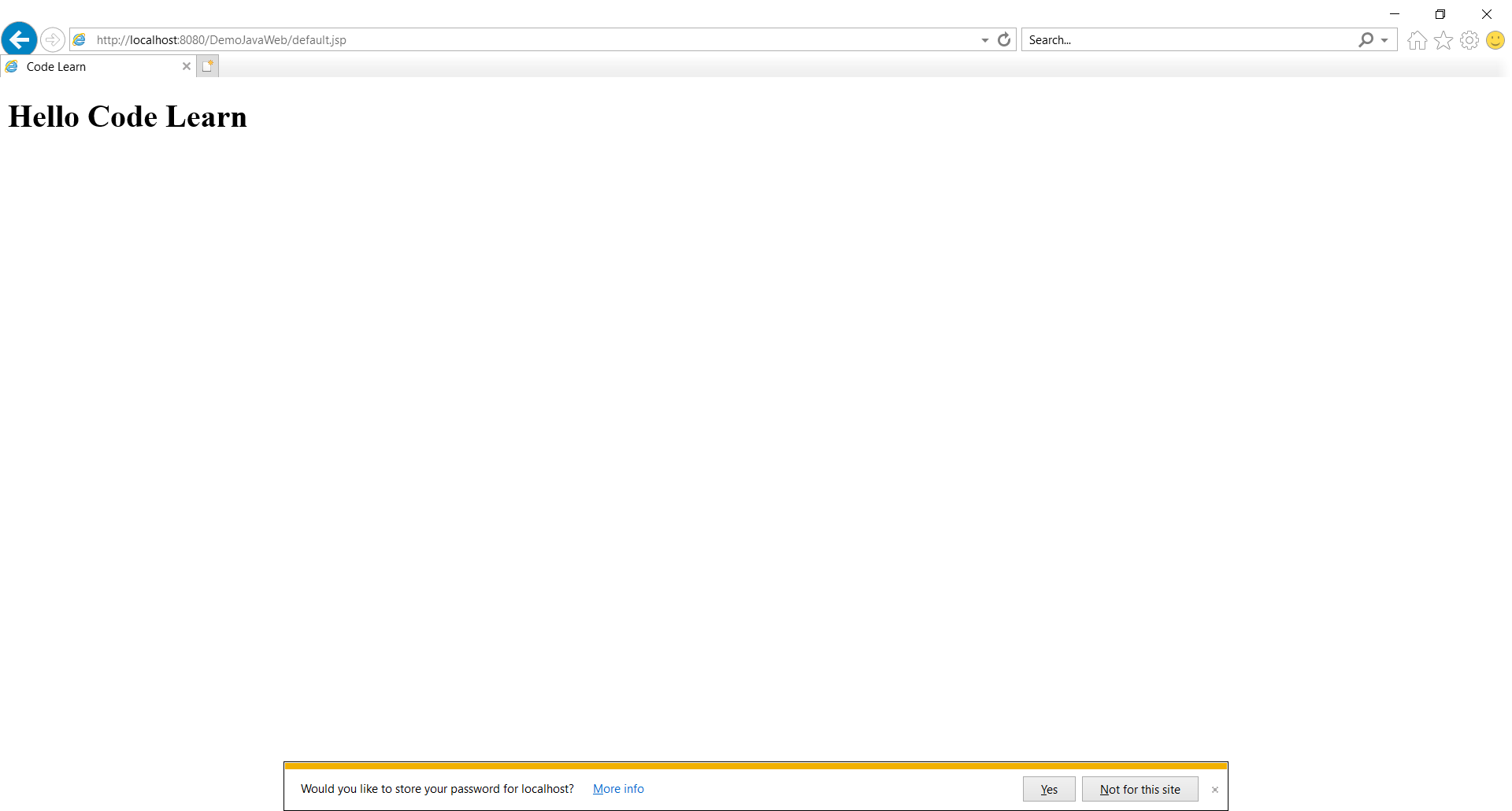
Task: Open the More info link
Action: point(618,789)
